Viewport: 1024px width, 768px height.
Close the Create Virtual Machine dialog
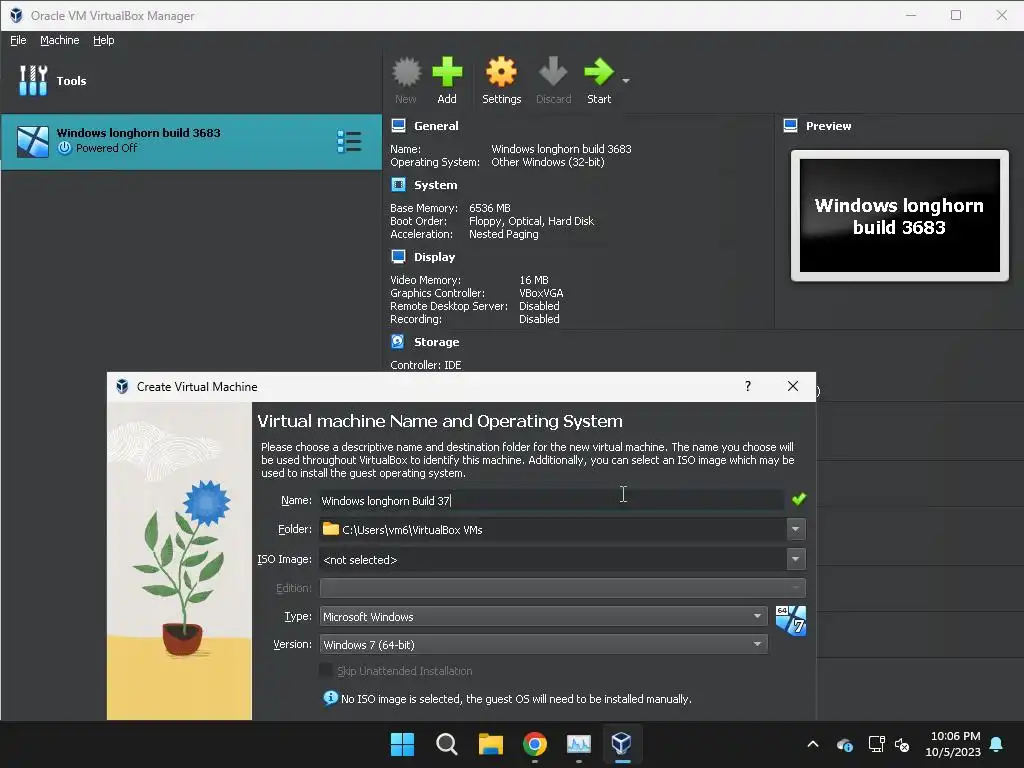pos(793,386)
